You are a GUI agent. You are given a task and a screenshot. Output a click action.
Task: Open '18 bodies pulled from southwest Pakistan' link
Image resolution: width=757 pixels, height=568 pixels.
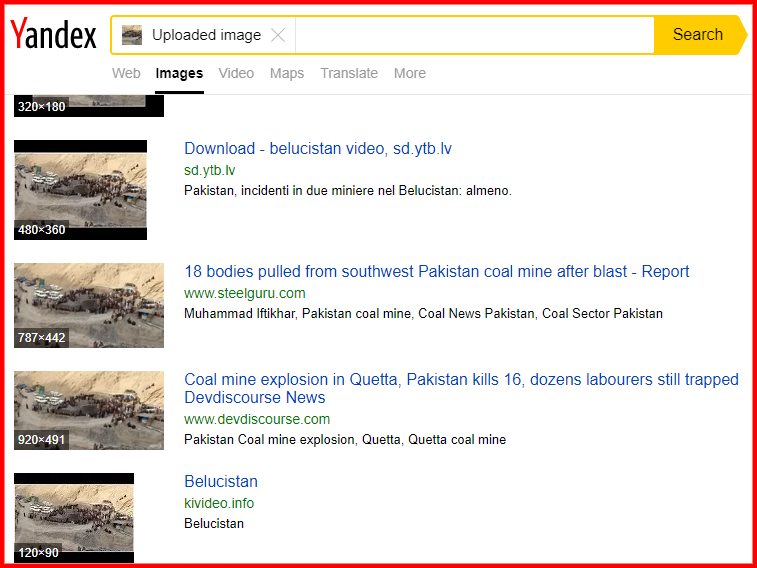[436, 272]
